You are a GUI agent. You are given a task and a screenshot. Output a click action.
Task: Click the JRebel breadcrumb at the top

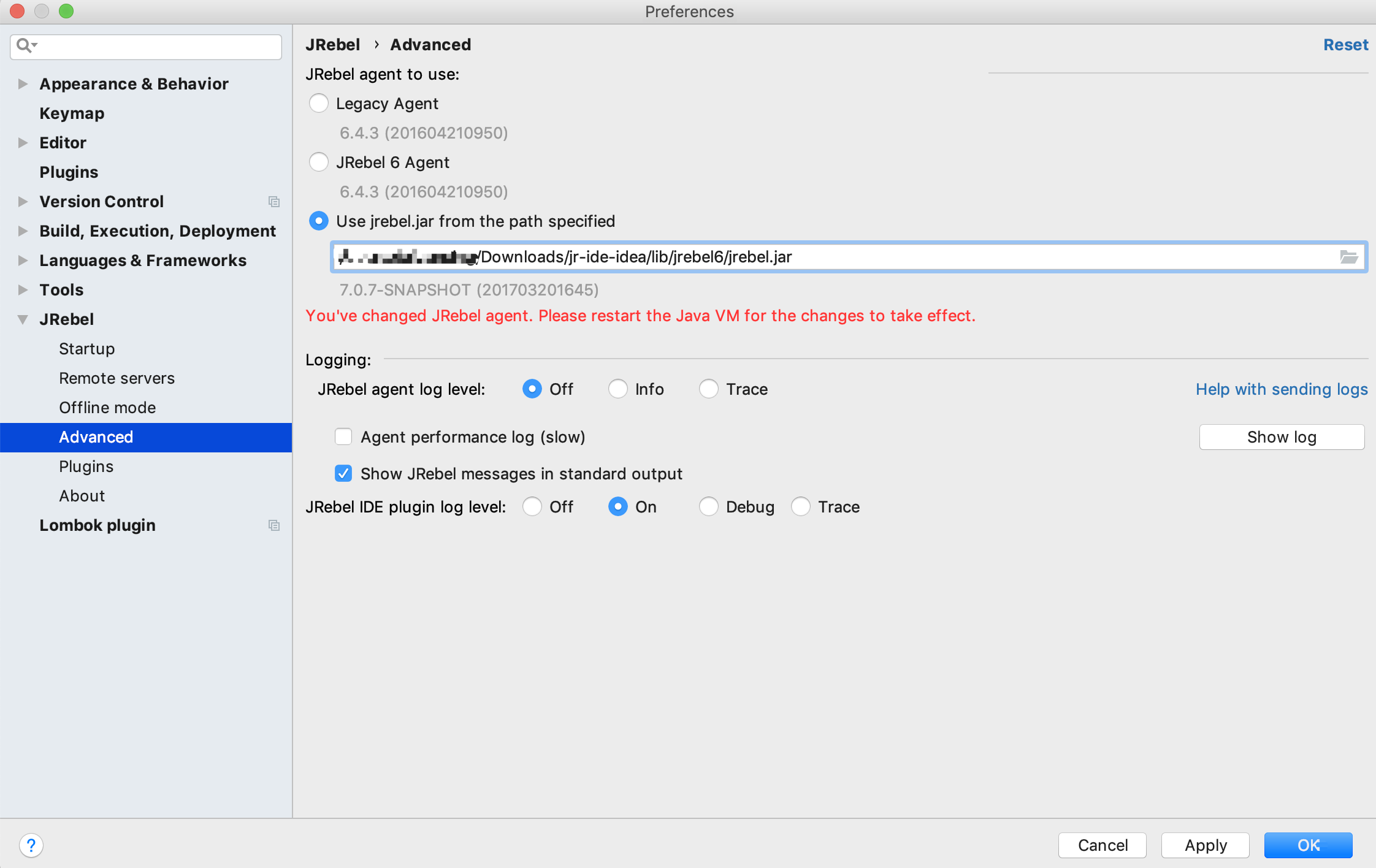tap(333, 44)
